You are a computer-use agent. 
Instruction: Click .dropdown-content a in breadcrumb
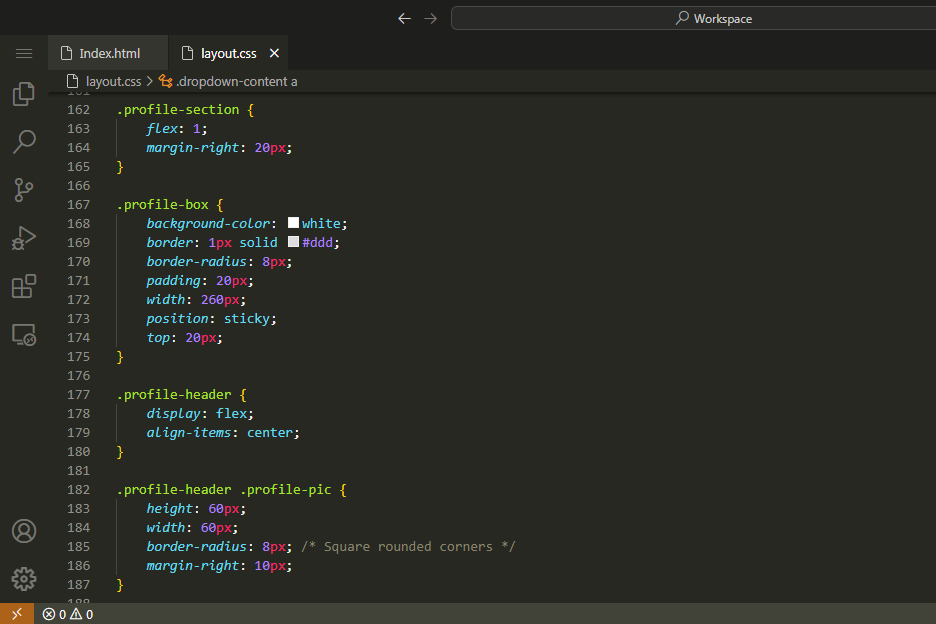coord(236,81)
